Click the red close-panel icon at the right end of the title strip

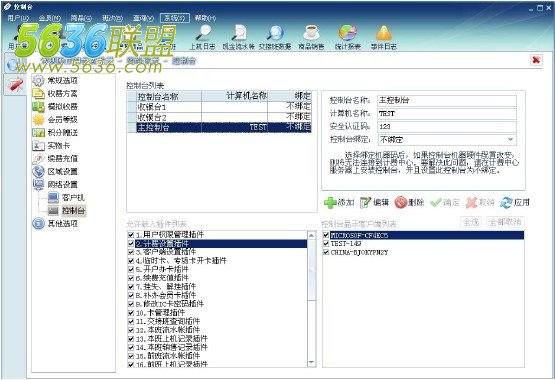[x=536, y=60]
